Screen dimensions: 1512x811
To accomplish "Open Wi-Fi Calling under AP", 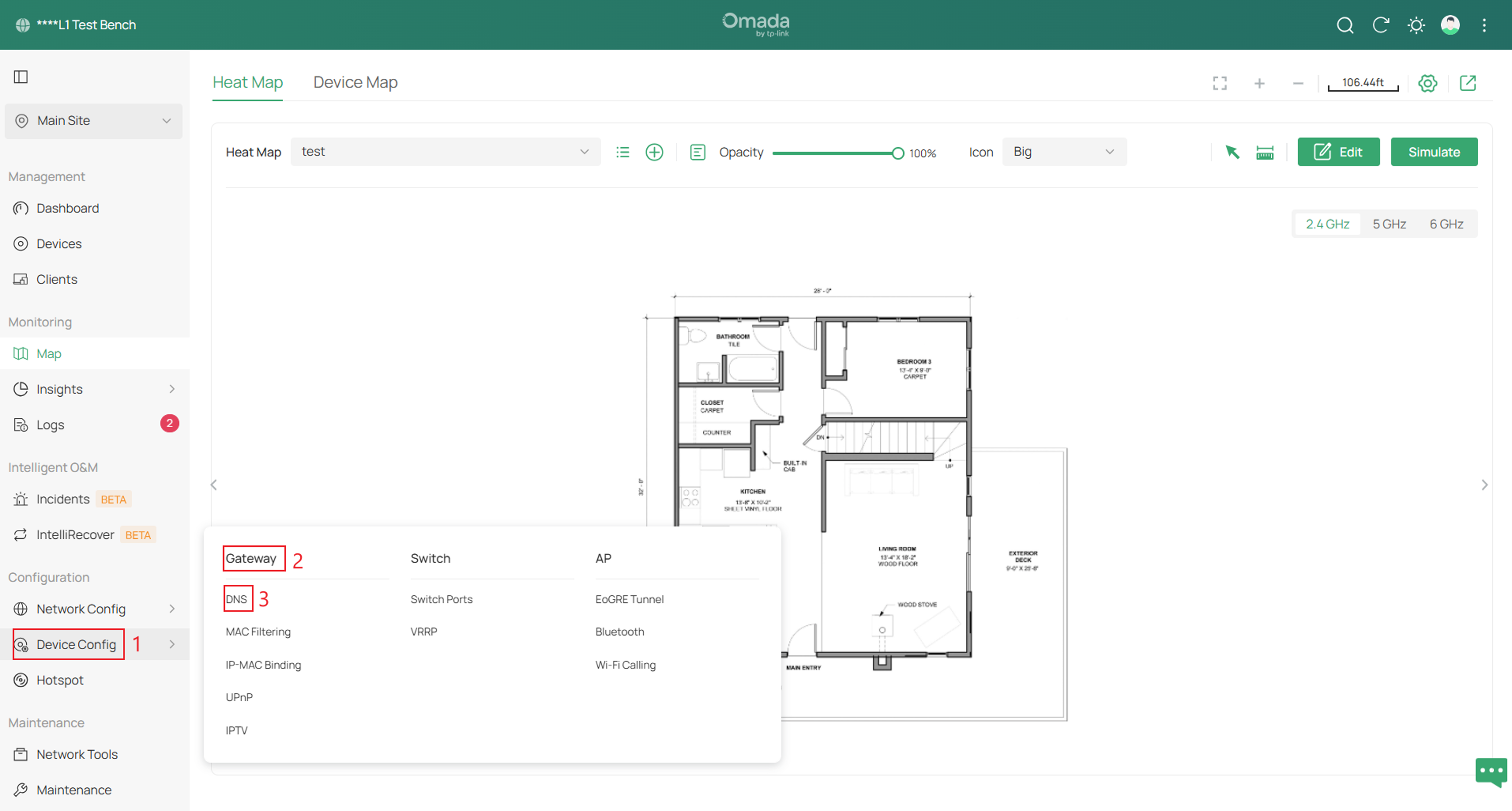I will click(x=625, y=665).
